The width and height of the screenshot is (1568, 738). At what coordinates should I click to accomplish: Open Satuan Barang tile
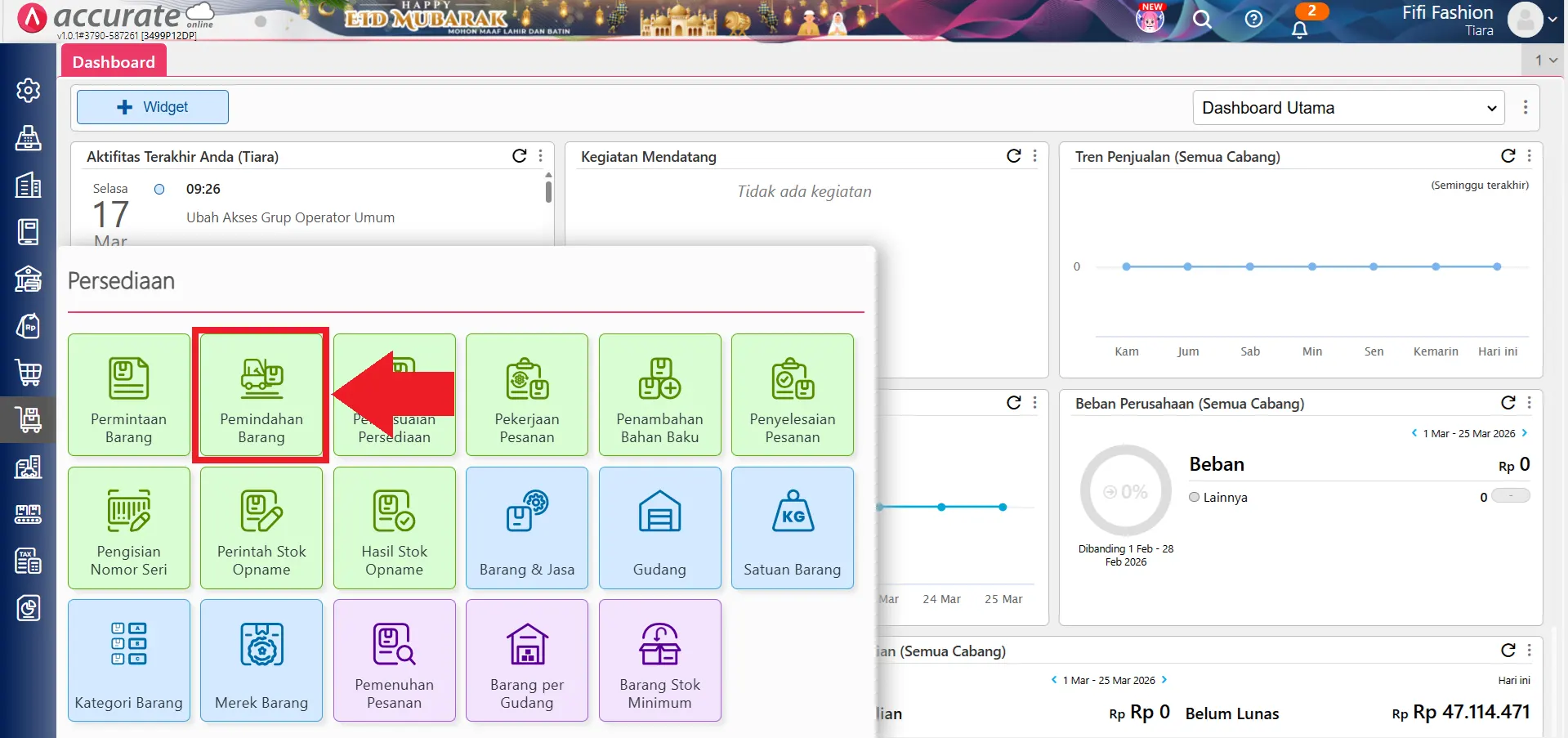pos(792,527)
